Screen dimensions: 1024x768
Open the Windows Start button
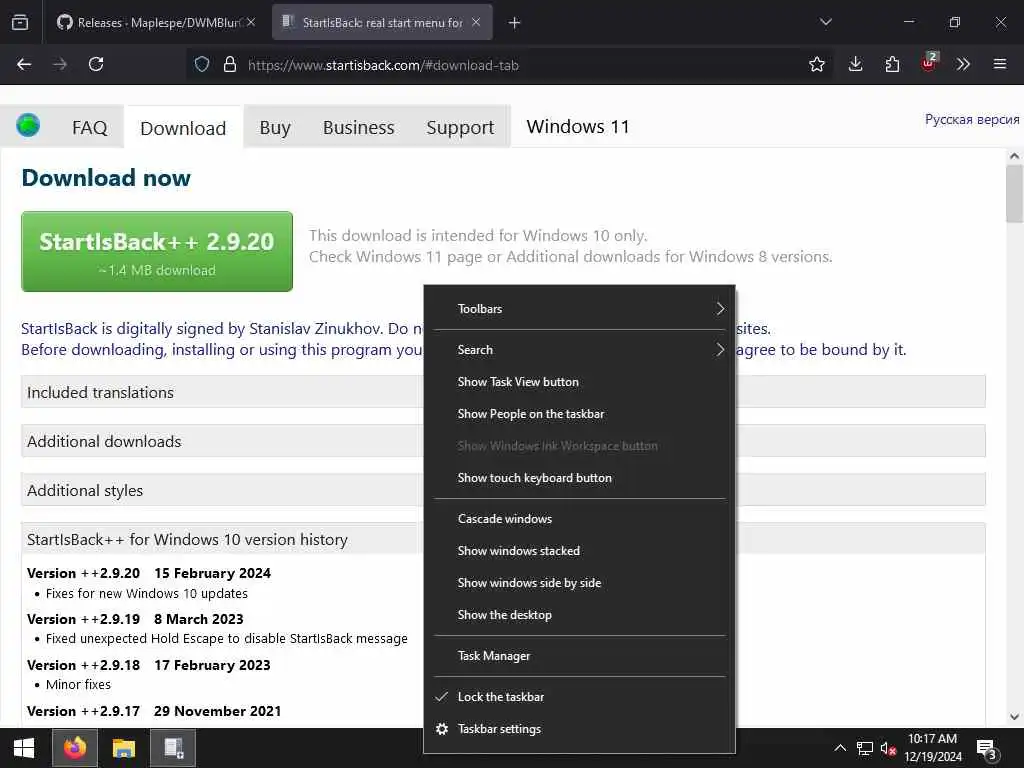pos(24,748)
